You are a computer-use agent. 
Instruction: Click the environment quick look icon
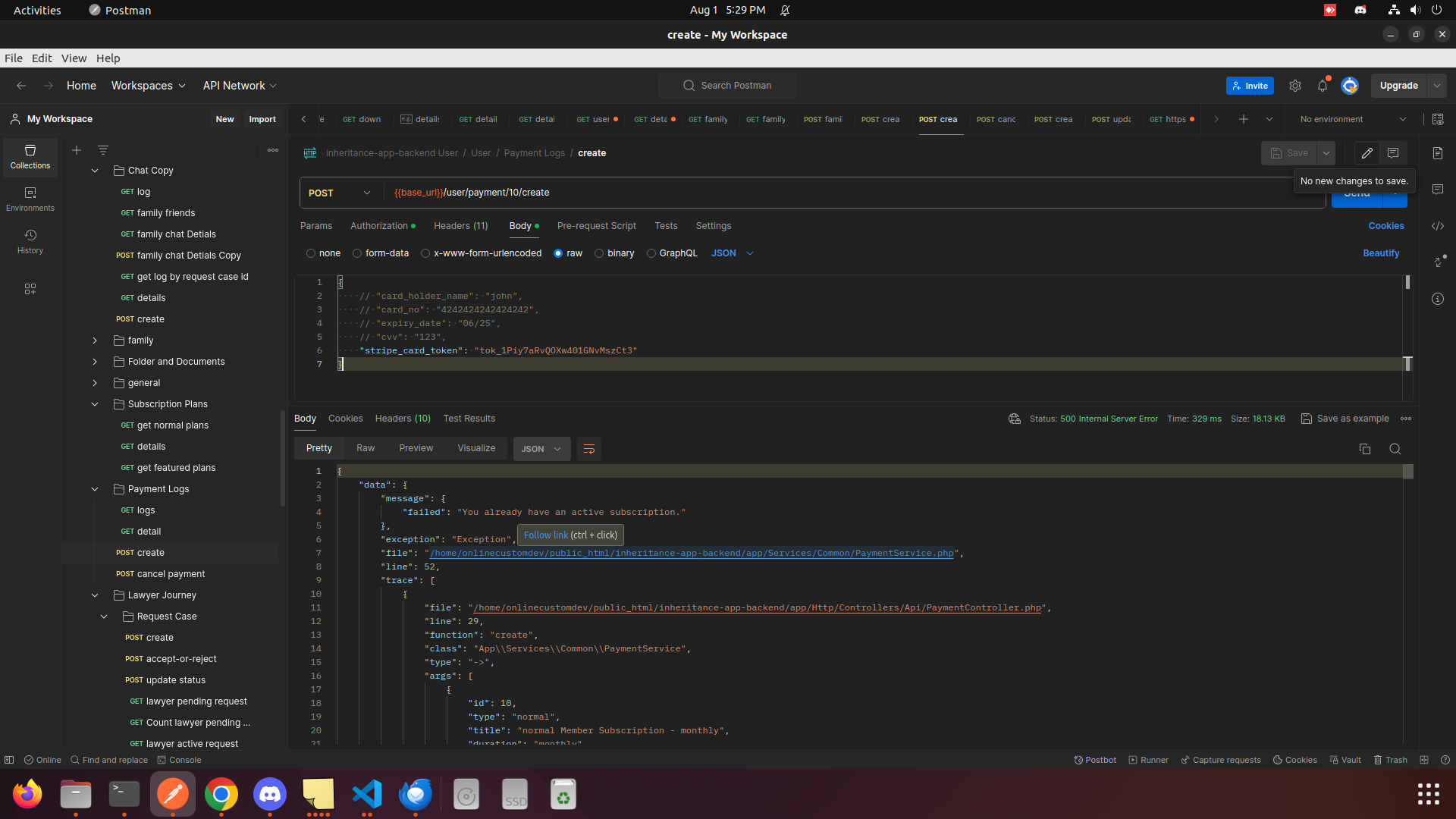point(1438,119)
